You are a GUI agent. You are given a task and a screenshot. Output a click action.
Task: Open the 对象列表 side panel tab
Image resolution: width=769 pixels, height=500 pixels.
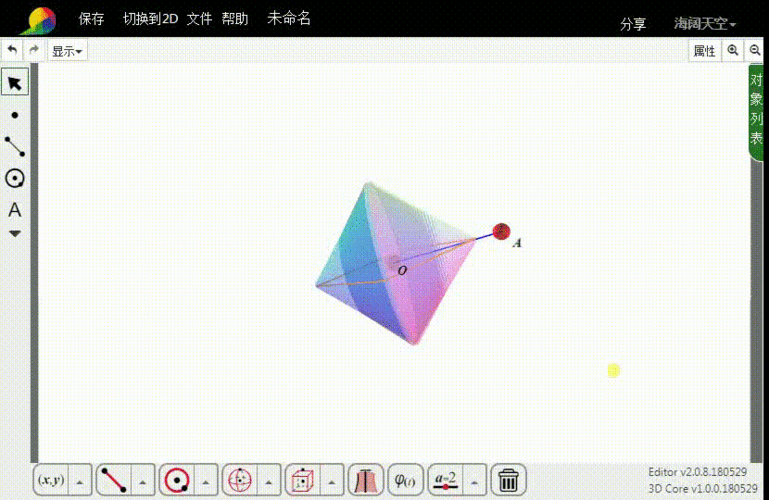click(x=757, y=110)
